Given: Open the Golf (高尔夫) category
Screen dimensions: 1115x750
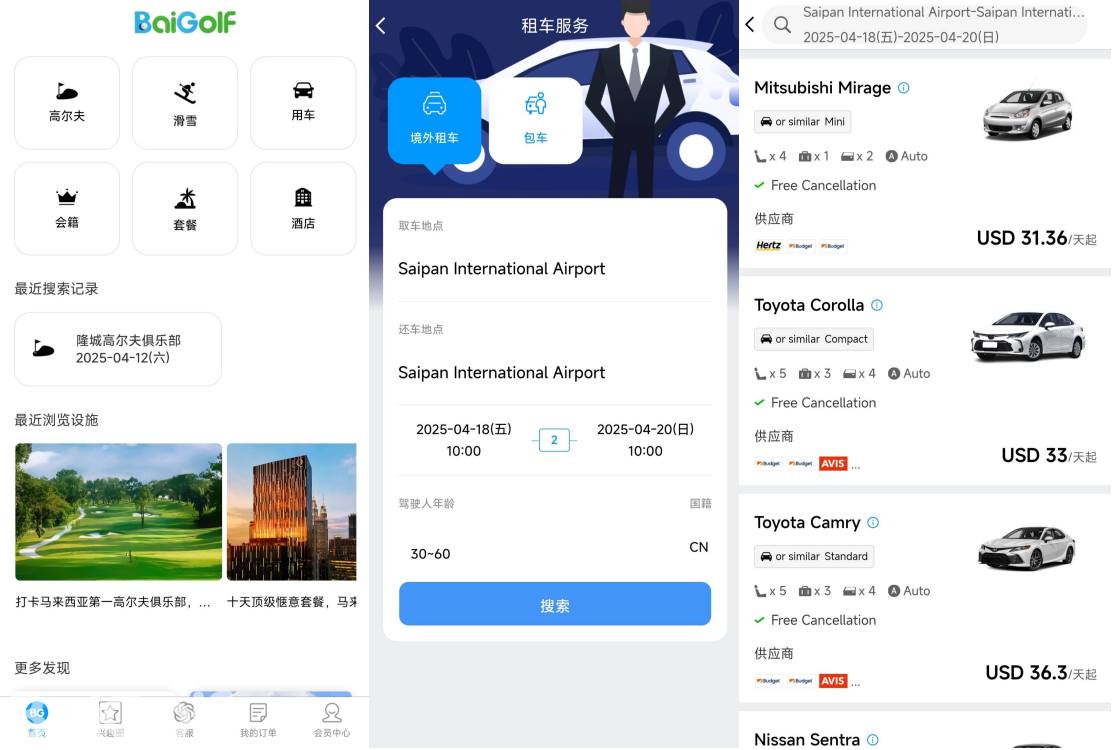Looking at the screenshot, I should [x=67, y=103].
